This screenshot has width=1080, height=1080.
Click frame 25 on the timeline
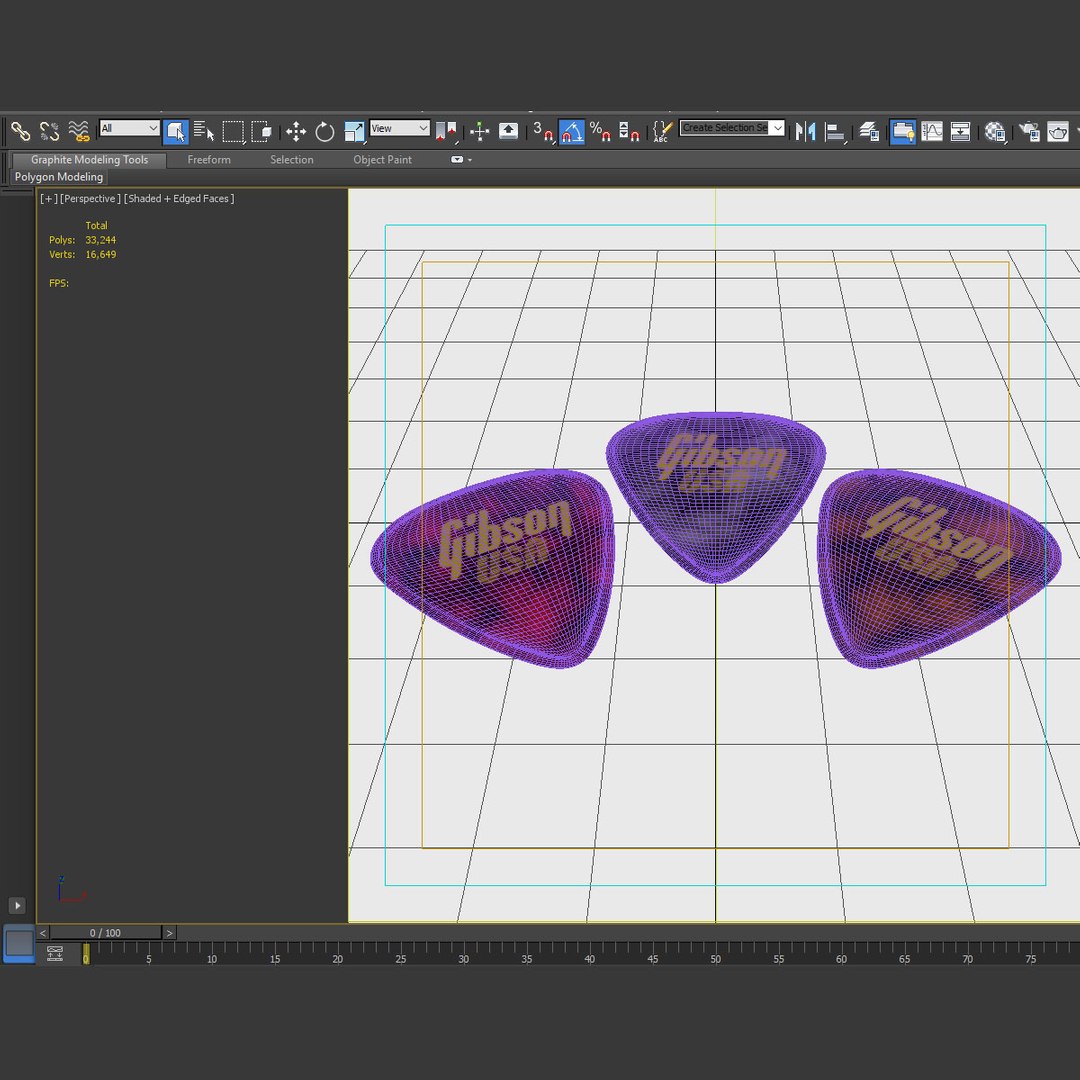tap(400, 958)
